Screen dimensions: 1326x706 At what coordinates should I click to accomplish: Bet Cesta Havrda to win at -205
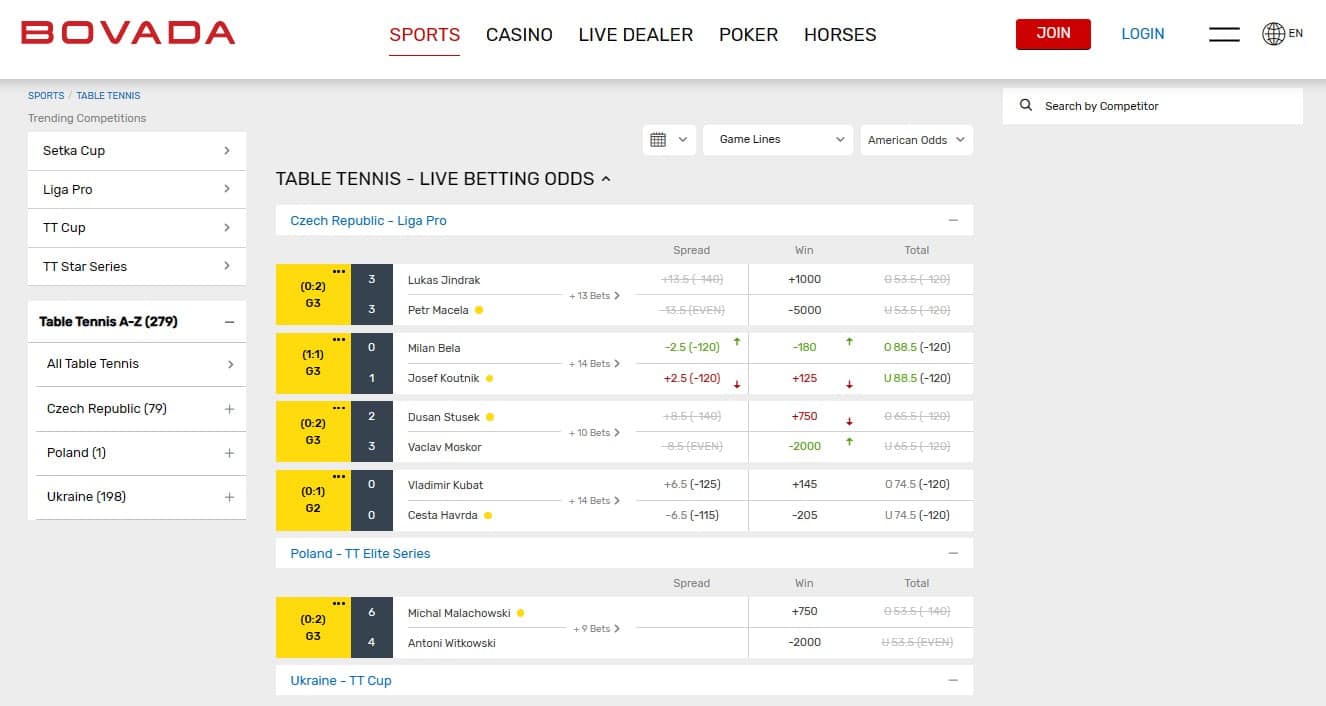(x=804, y=516)
